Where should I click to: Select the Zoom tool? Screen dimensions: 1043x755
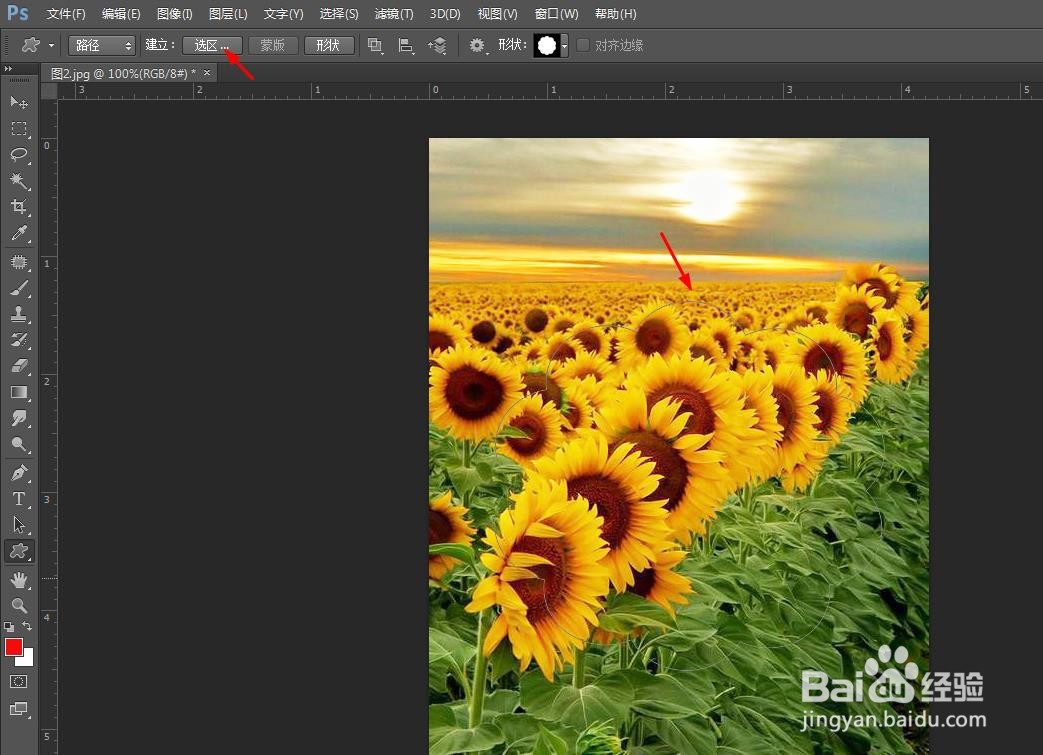19,605
